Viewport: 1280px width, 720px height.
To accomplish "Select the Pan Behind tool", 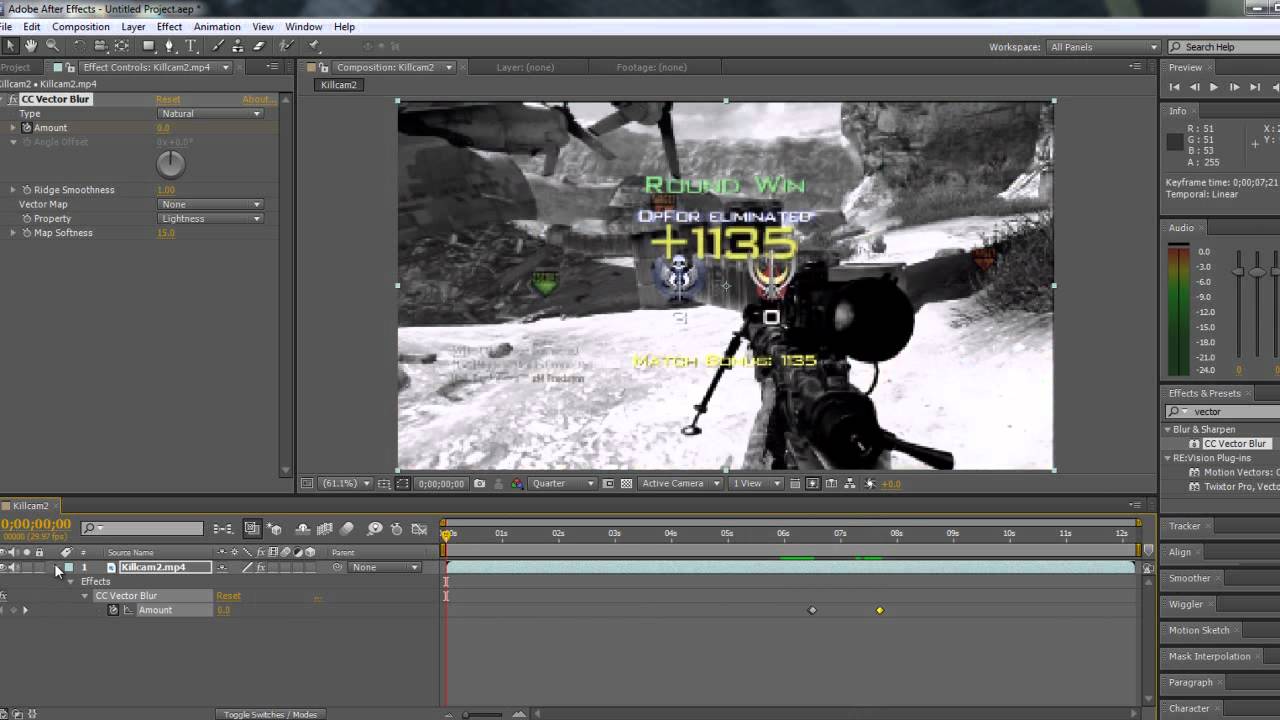I will coord(122,46).
